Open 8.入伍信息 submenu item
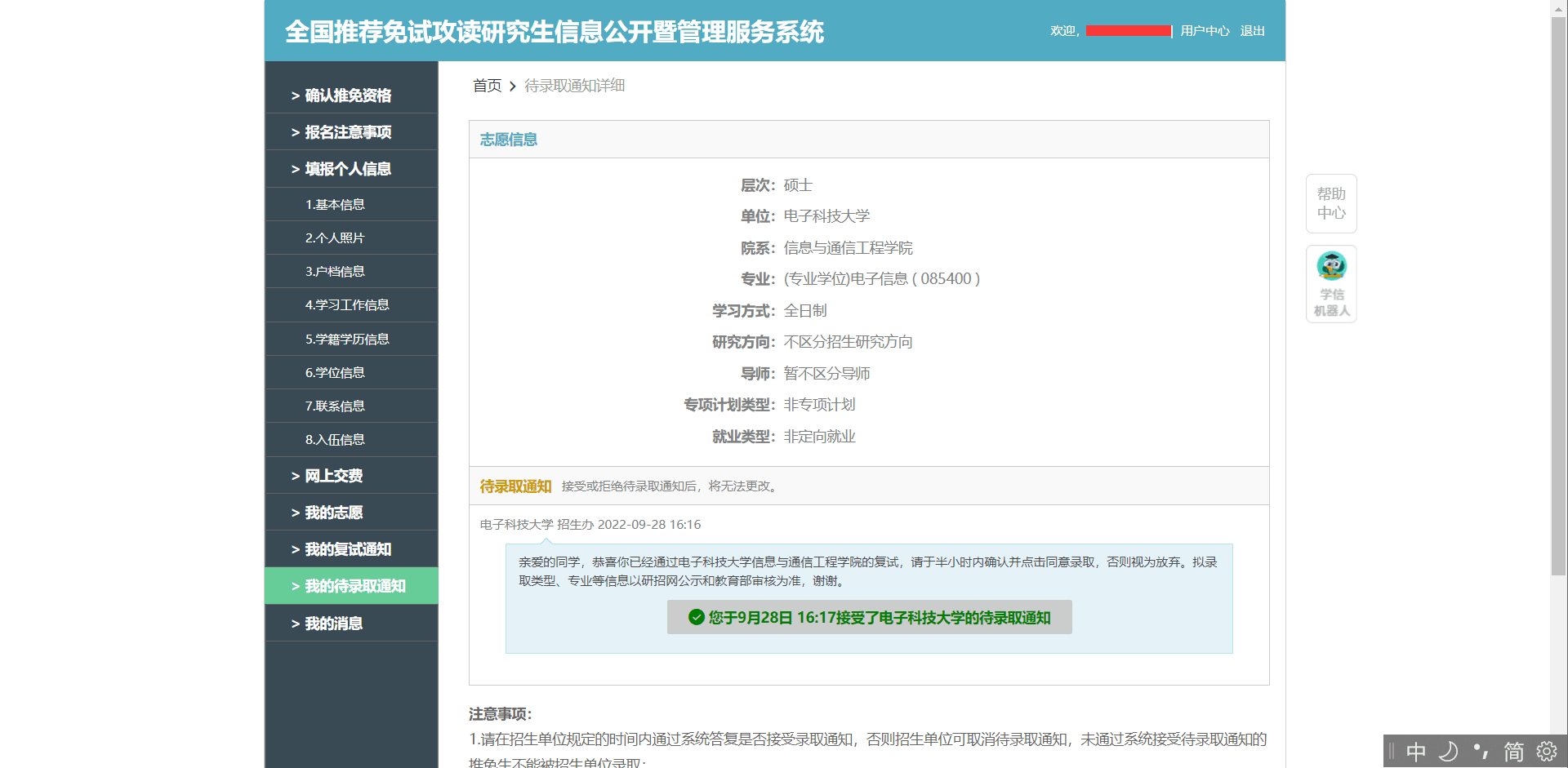 351,439
